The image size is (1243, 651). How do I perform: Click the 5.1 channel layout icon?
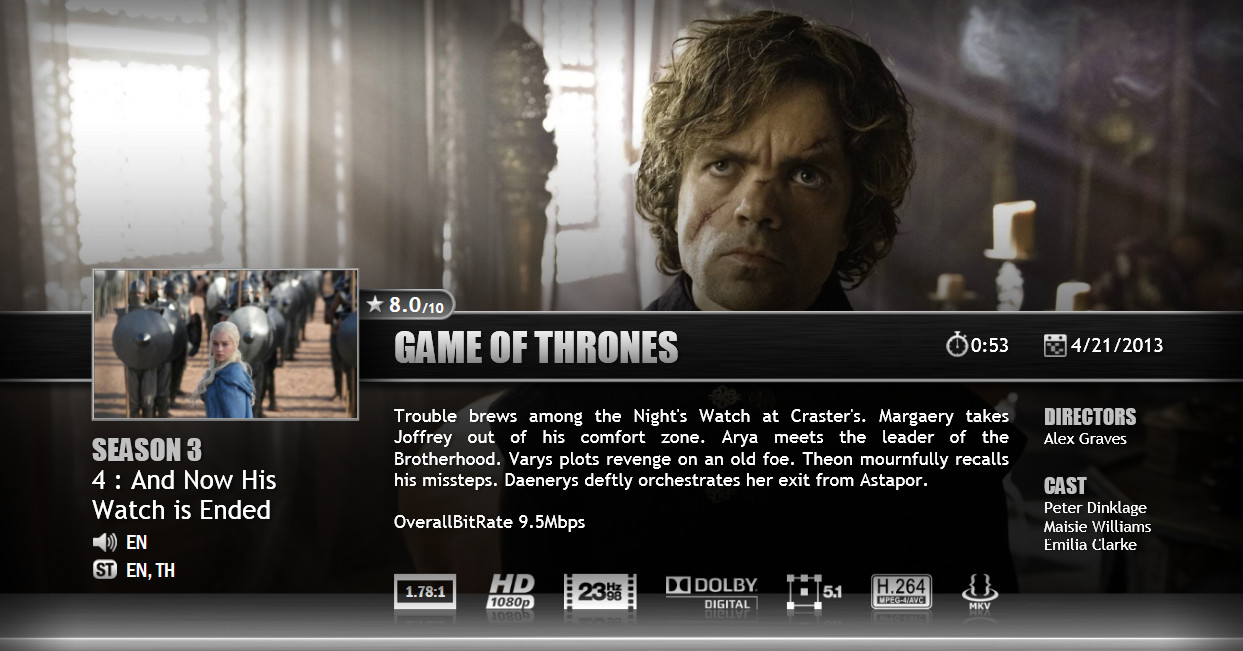(x=814, y=591)
